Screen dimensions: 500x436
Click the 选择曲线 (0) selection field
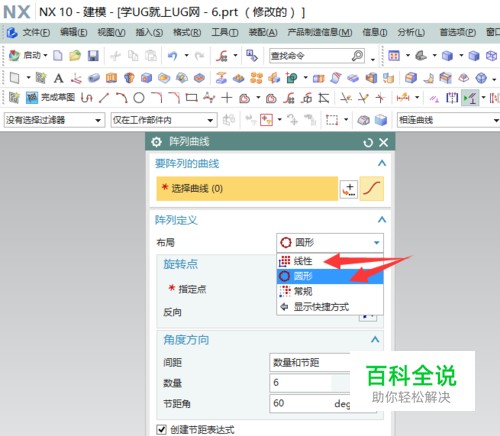pyautogui.click(x=247, y=189)
